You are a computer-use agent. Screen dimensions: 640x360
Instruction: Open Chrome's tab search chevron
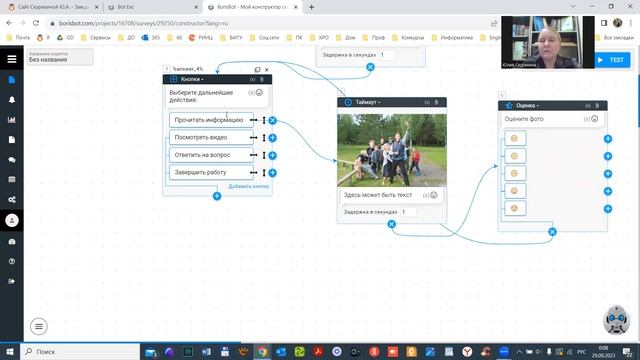coord(573,7)
